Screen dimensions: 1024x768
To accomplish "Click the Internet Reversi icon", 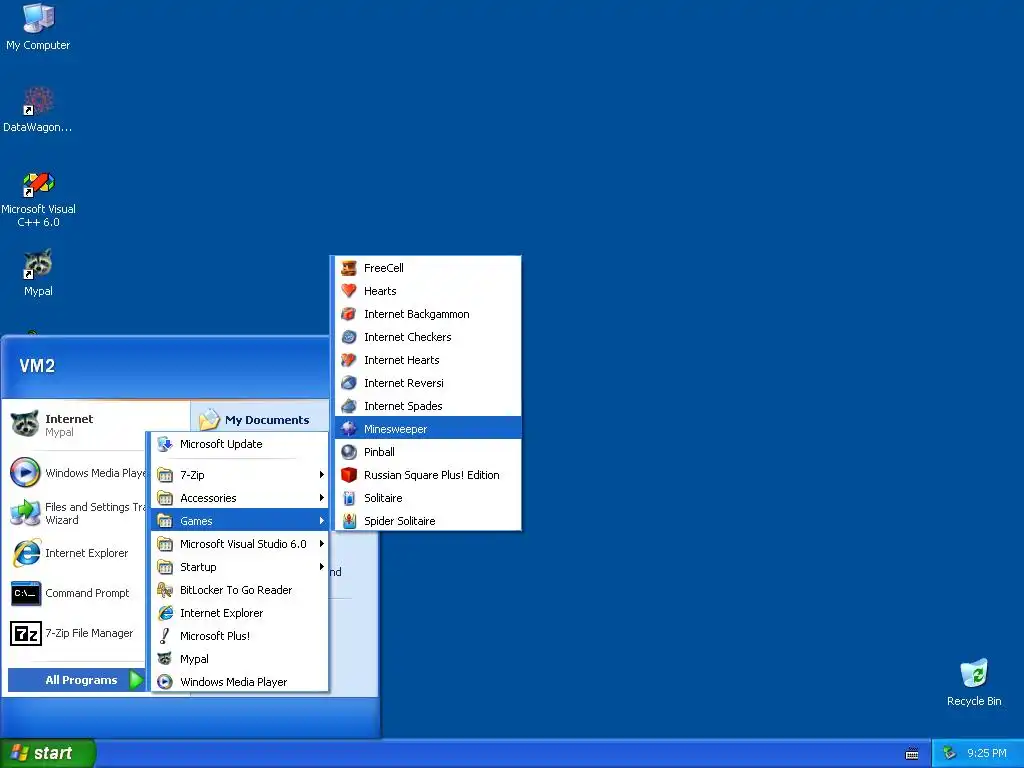I will [x=349, y=383].
